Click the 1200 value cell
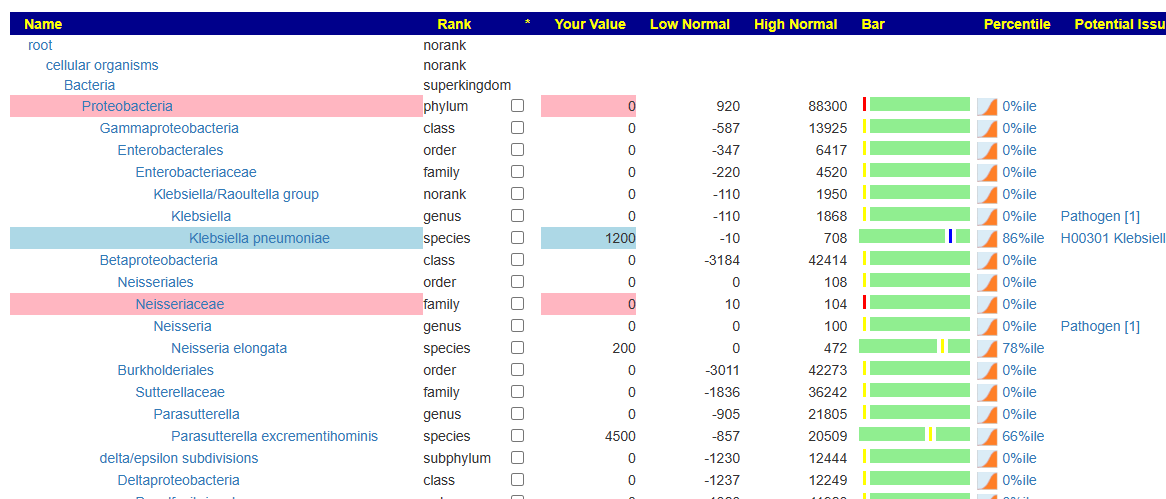 click(x=588, y=238)
